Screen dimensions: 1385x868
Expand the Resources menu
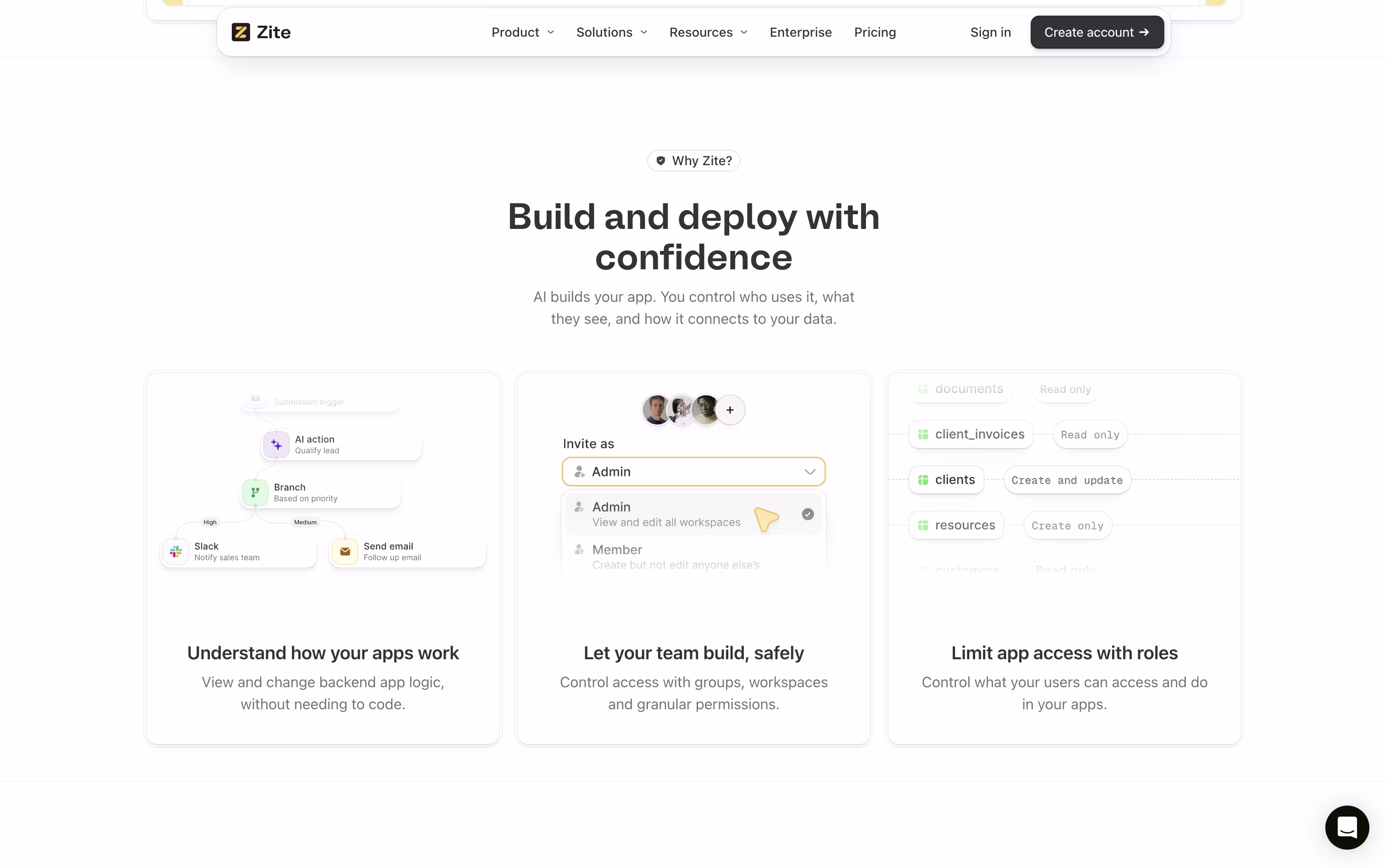708,32
